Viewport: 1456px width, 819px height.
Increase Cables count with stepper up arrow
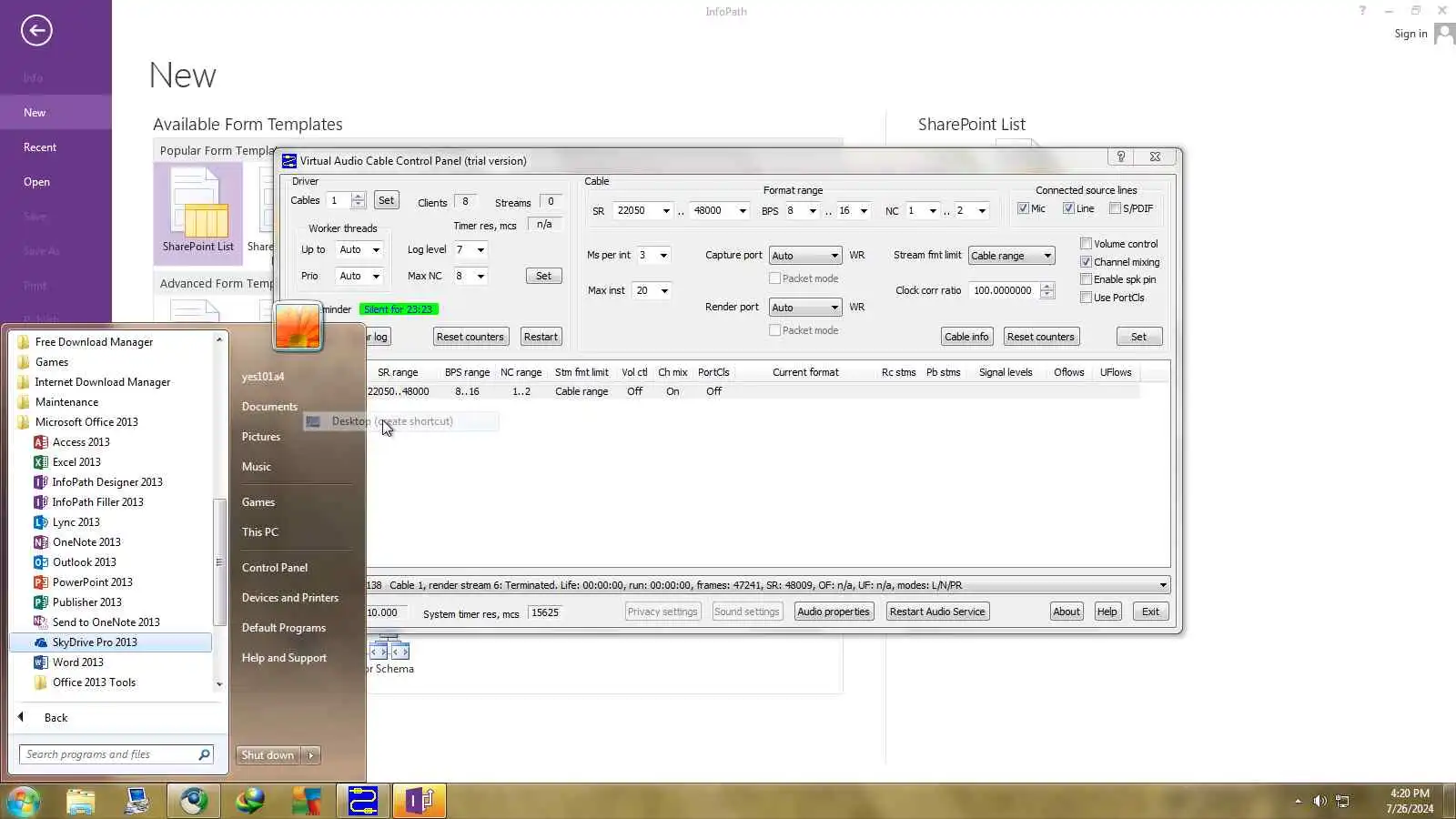(x=359, y=197)
